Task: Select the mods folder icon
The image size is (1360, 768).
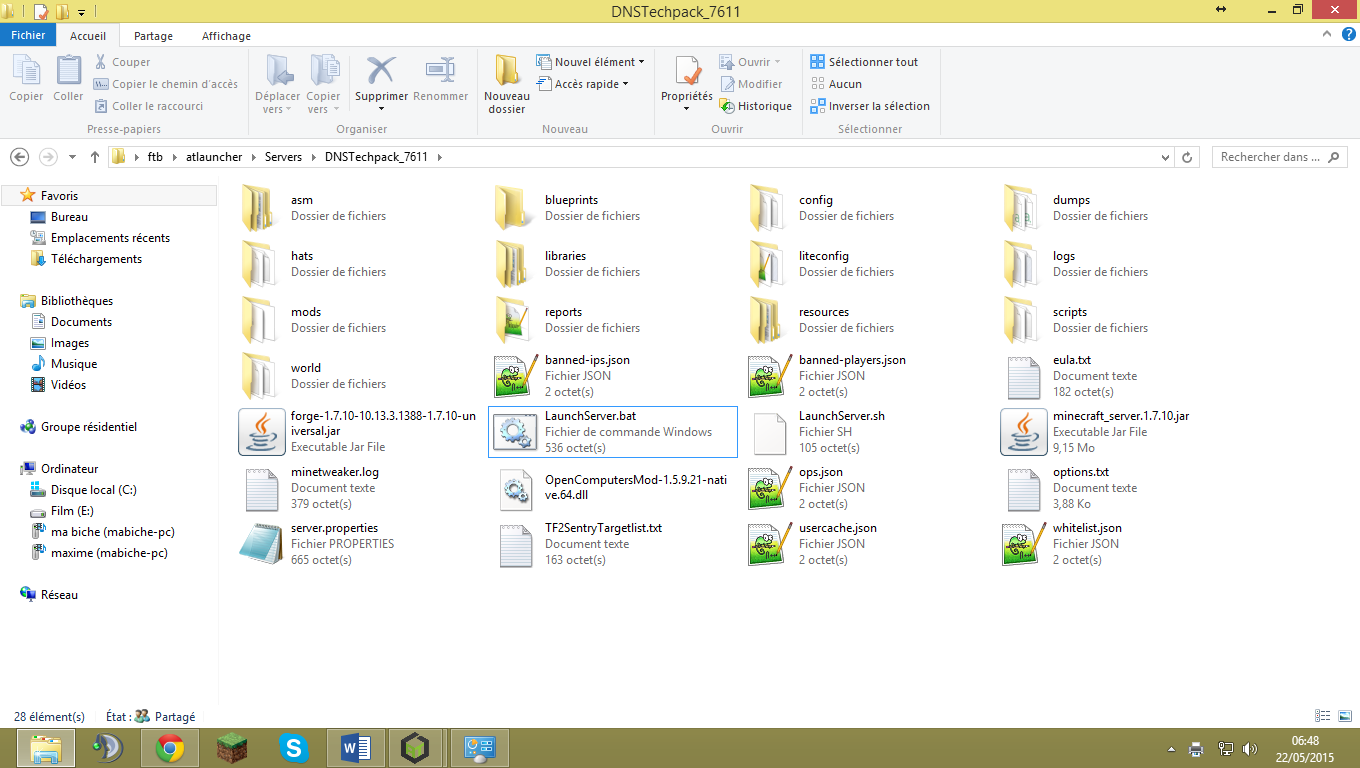Action: pos(261,320)
